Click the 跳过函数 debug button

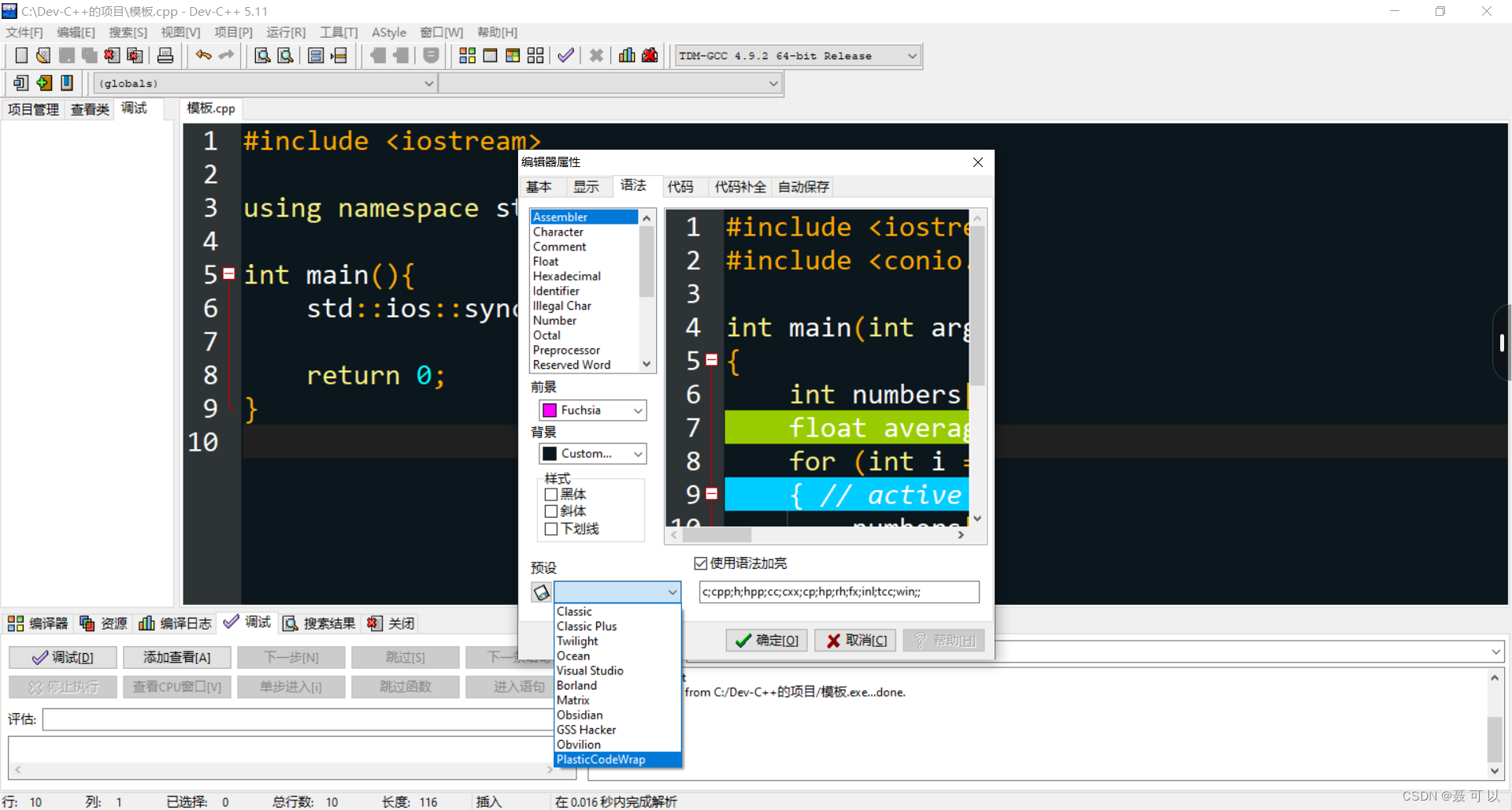coord(405,686)
